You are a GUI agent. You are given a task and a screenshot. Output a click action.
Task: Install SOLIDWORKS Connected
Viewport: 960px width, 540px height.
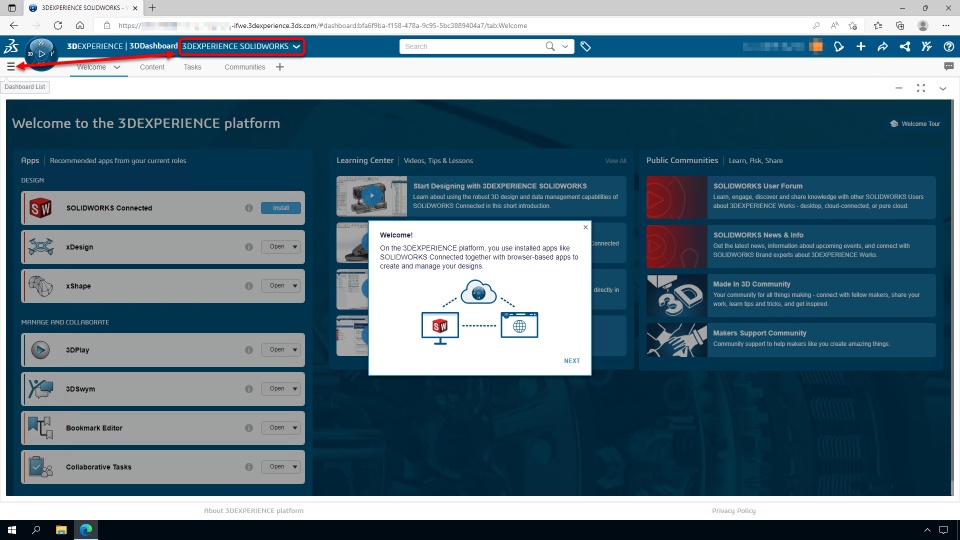click(280, 208)
